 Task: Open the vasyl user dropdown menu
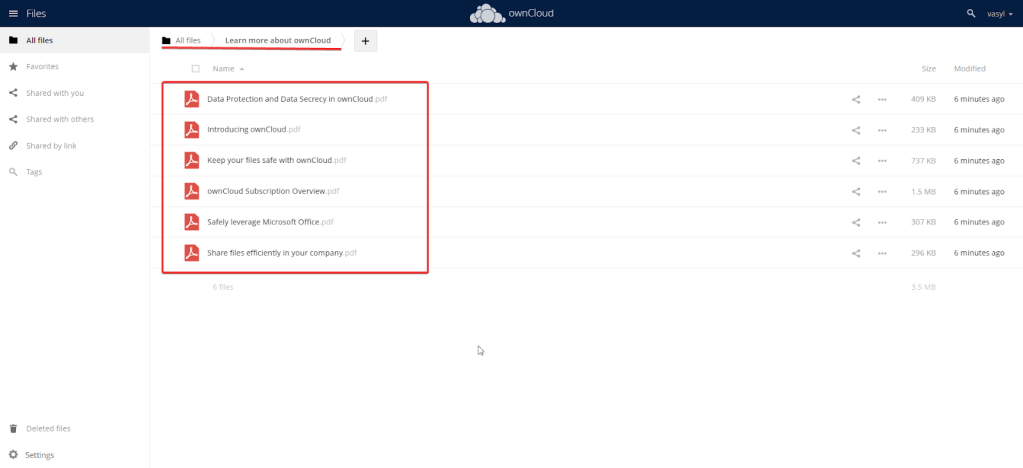(x=1000, y=14)
